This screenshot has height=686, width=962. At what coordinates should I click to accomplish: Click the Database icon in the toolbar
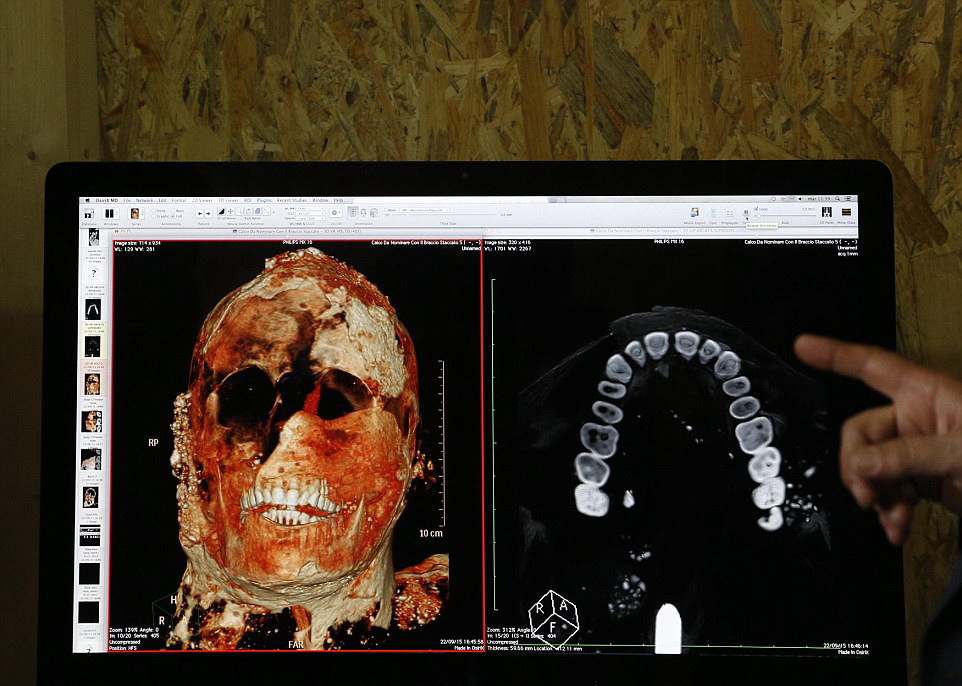(89, 213)
